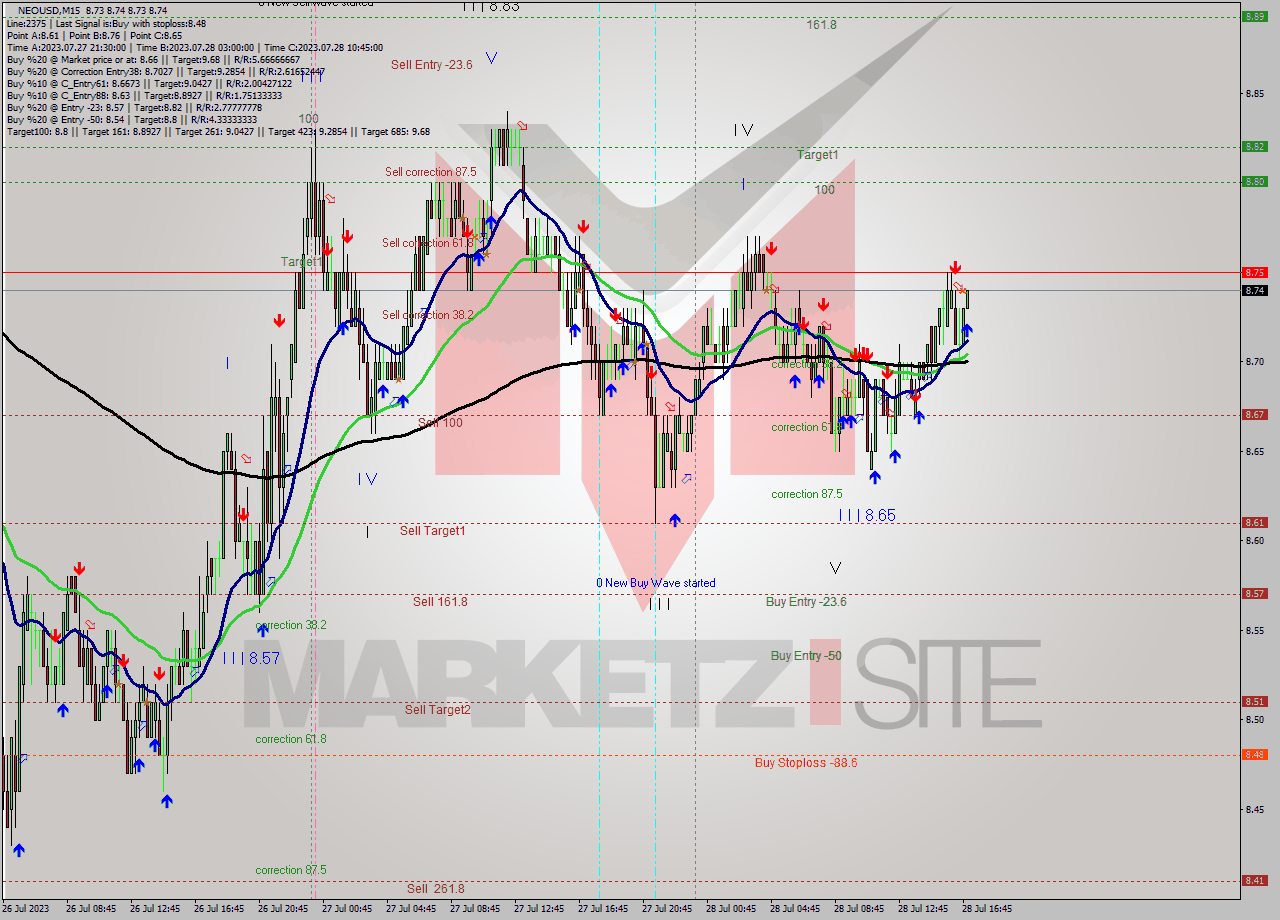This screenshot has width=1280, height=920.
Task: Select the 'Sell correction 87.5' label
Action: pyautogui.click(x=430, y=172)
